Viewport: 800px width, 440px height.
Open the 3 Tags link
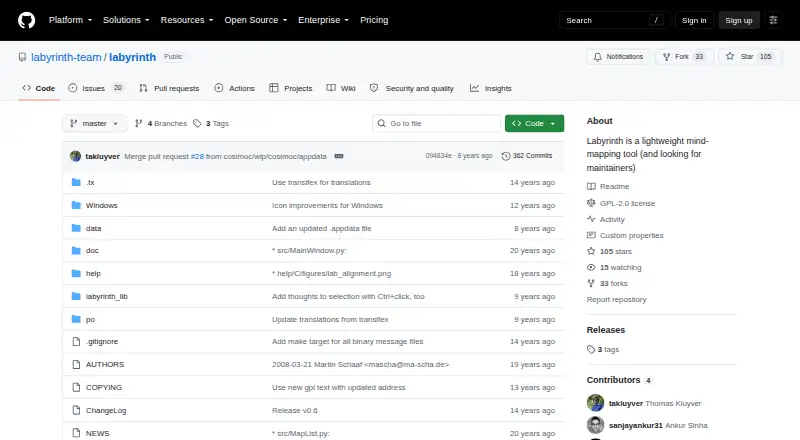point(211,124)
